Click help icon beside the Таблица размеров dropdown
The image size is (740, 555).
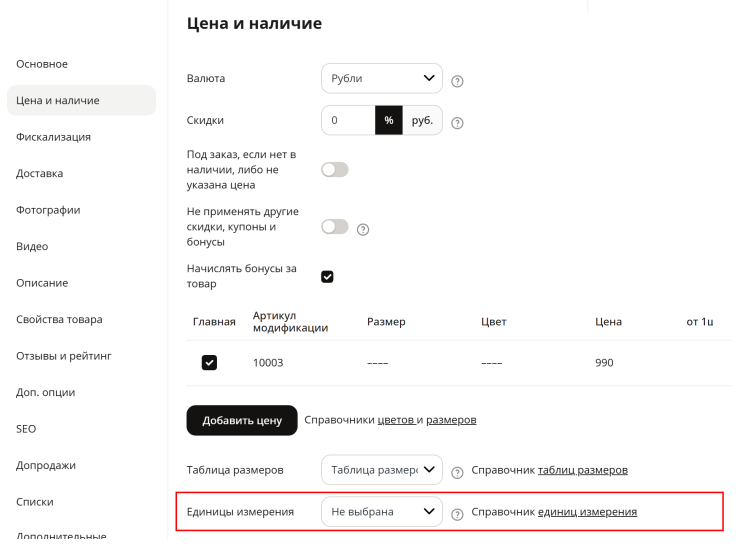[457, 473]
